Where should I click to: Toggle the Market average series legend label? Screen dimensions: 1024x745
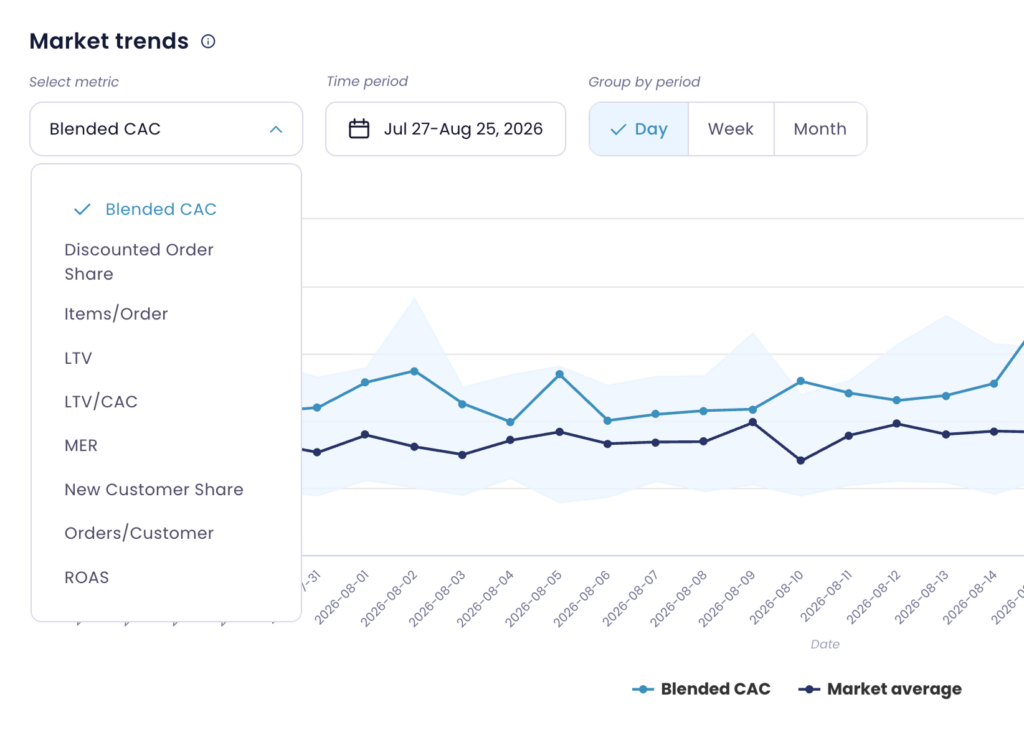[x=894, y=690]
